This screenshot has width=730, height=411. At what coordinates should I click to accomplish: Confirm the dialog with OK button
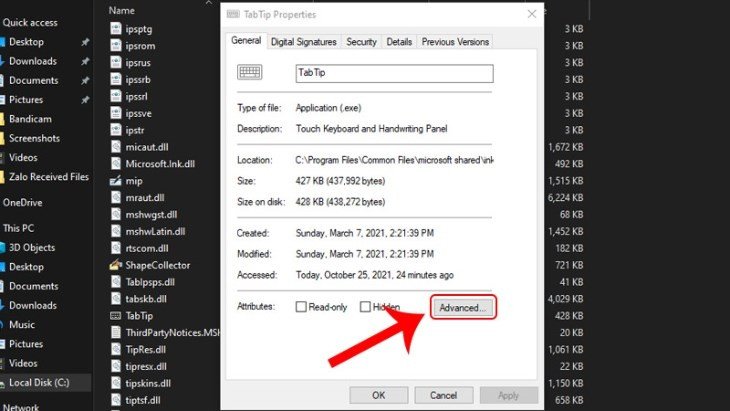tap(378, 395)
